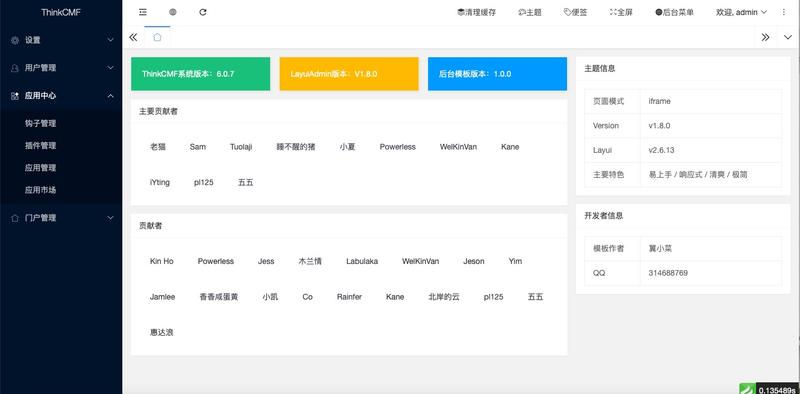The width and height of the screenshot is (800, 394).
Task: Click the refresh page icon
Action: pyautogui.click(x=203, y=12)
